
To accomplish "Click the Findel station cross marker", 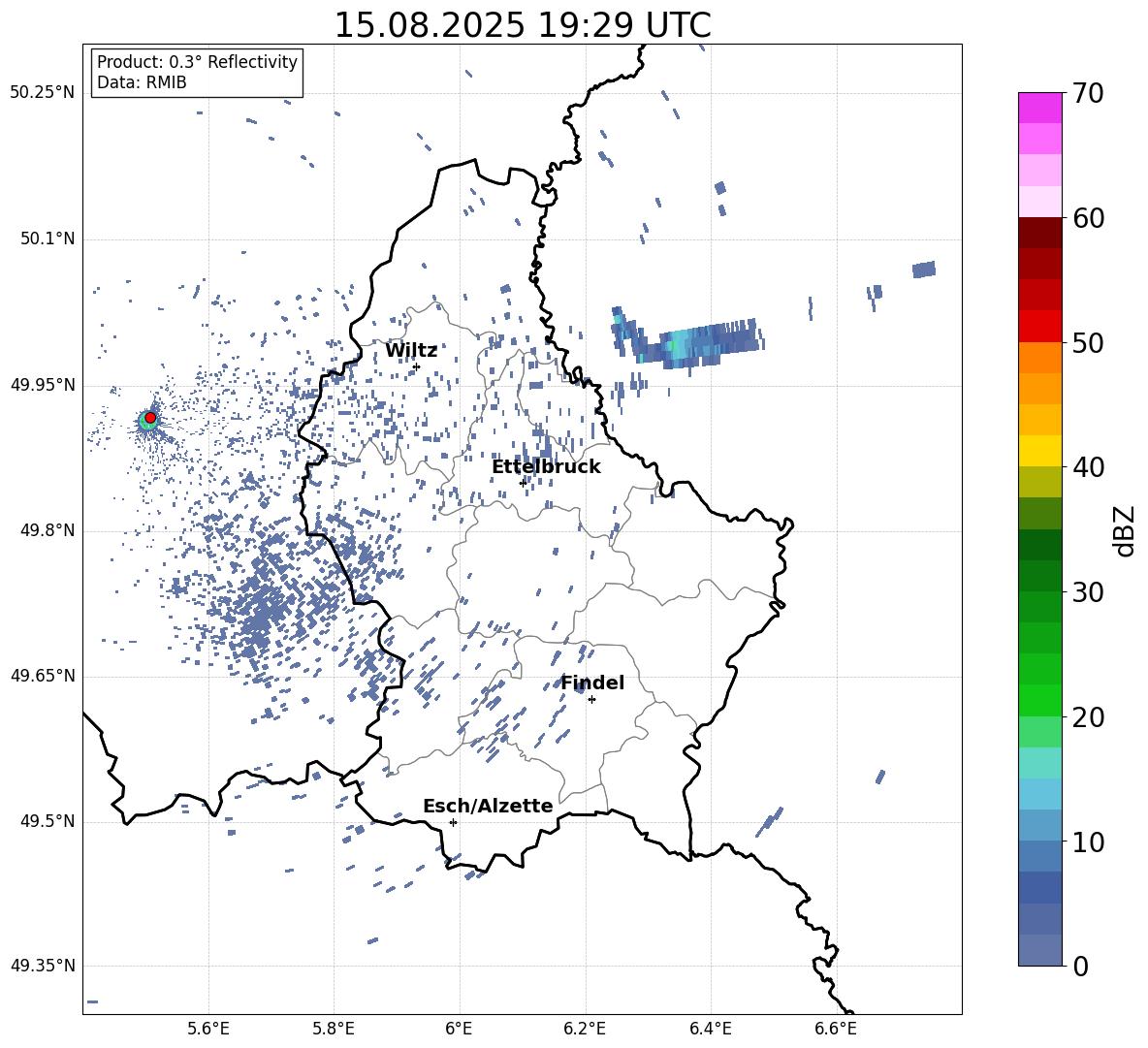I will [591, 700].
